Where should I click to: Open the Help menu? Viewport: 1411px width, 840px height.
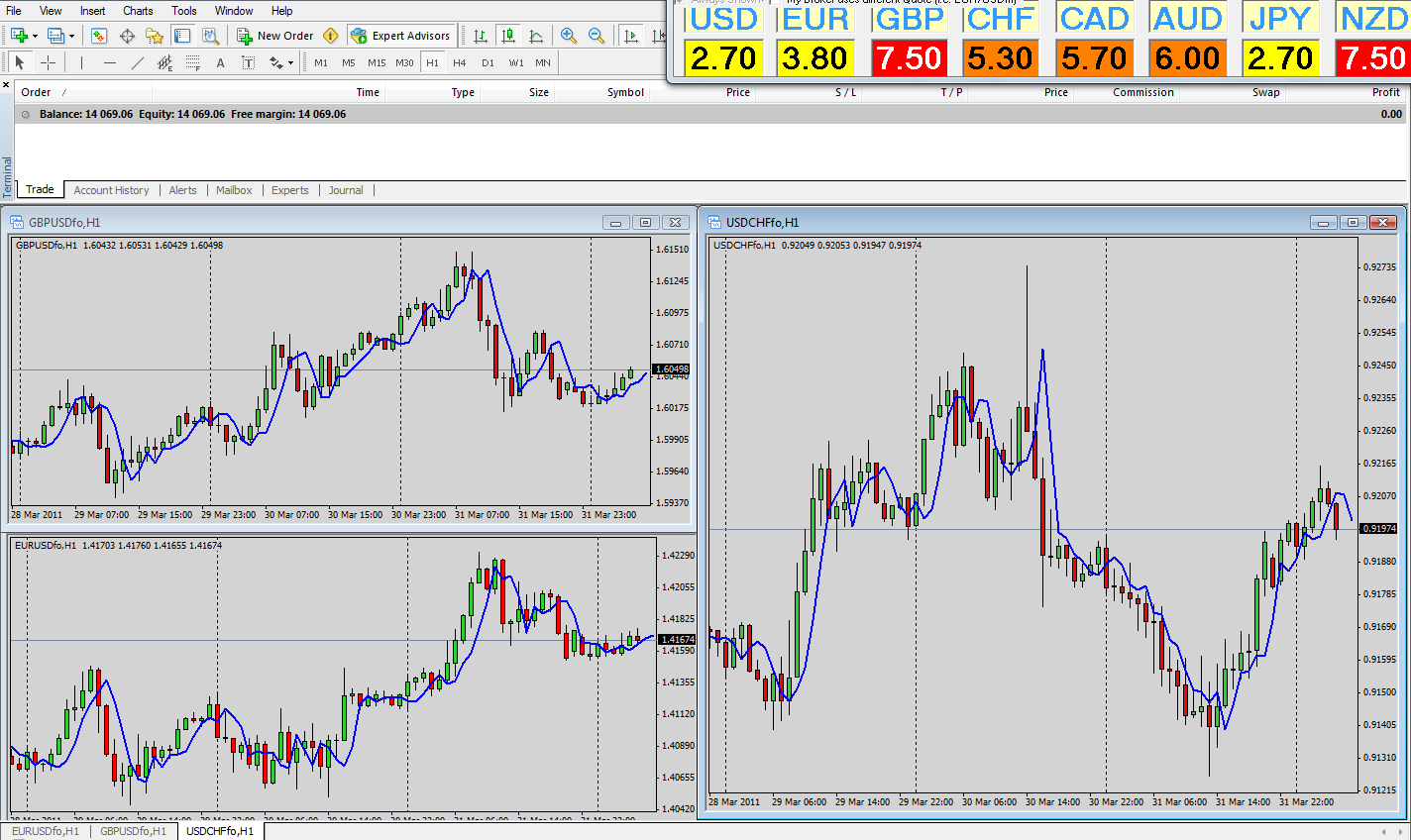pos(282,11)
